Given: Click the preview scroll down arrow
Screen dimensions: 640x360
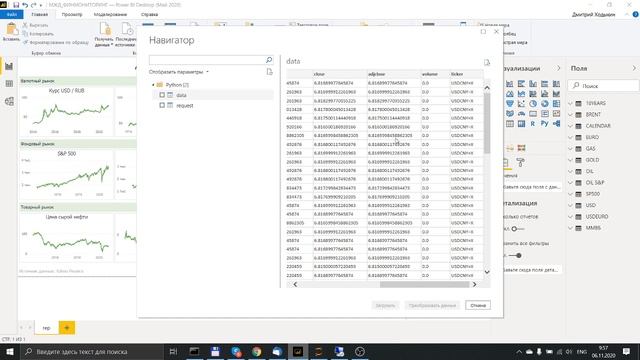Looking at the screenshot, I should point(487,272).
